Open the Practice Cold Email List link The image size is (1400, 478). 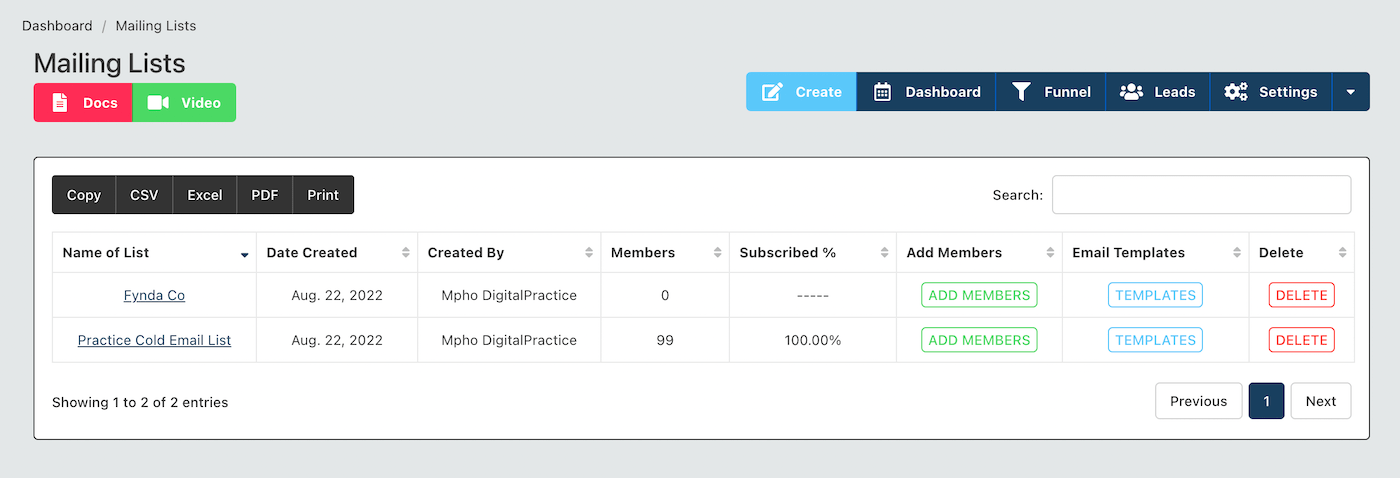(x=154, y=340)
